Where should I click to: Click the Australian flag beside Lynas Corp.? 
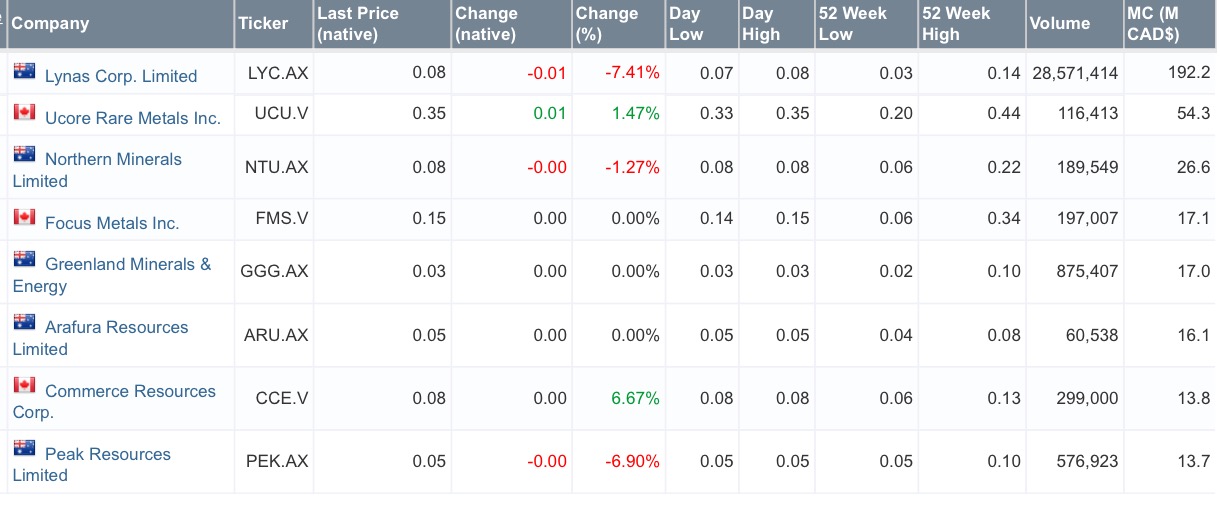(x=24, y=72)
